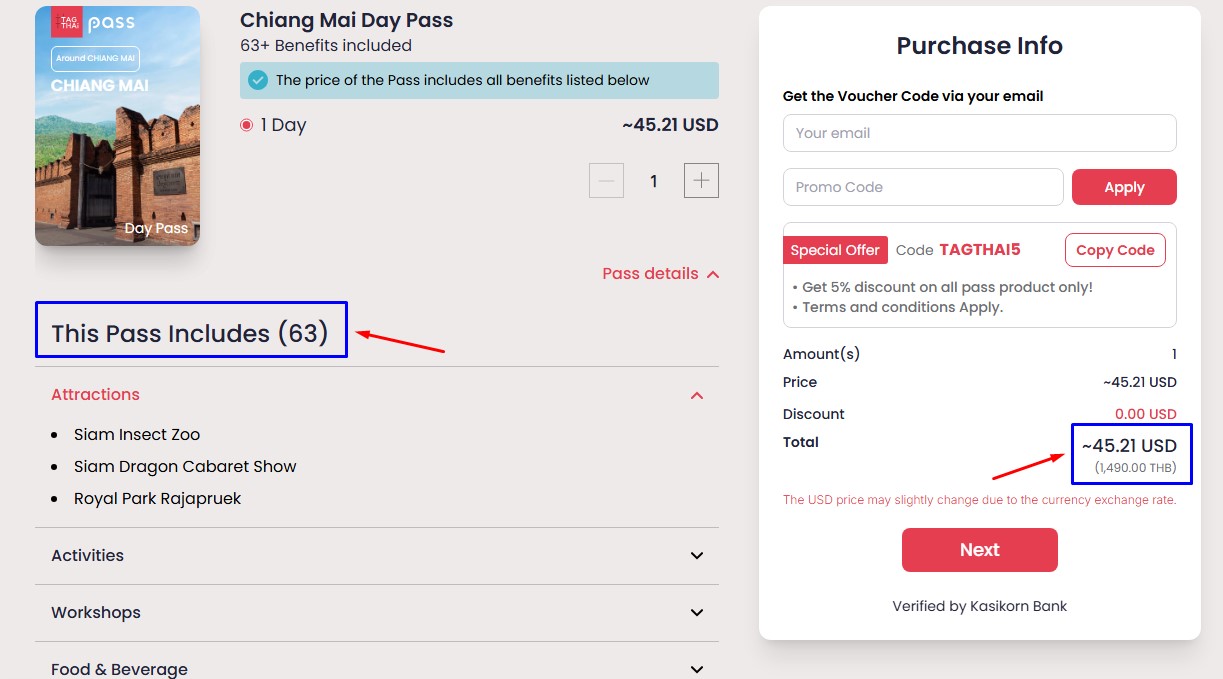This screenshot has width=1223, height=679.
Task: Expand the Food & Beverage section
Action: tap(377, 666)
